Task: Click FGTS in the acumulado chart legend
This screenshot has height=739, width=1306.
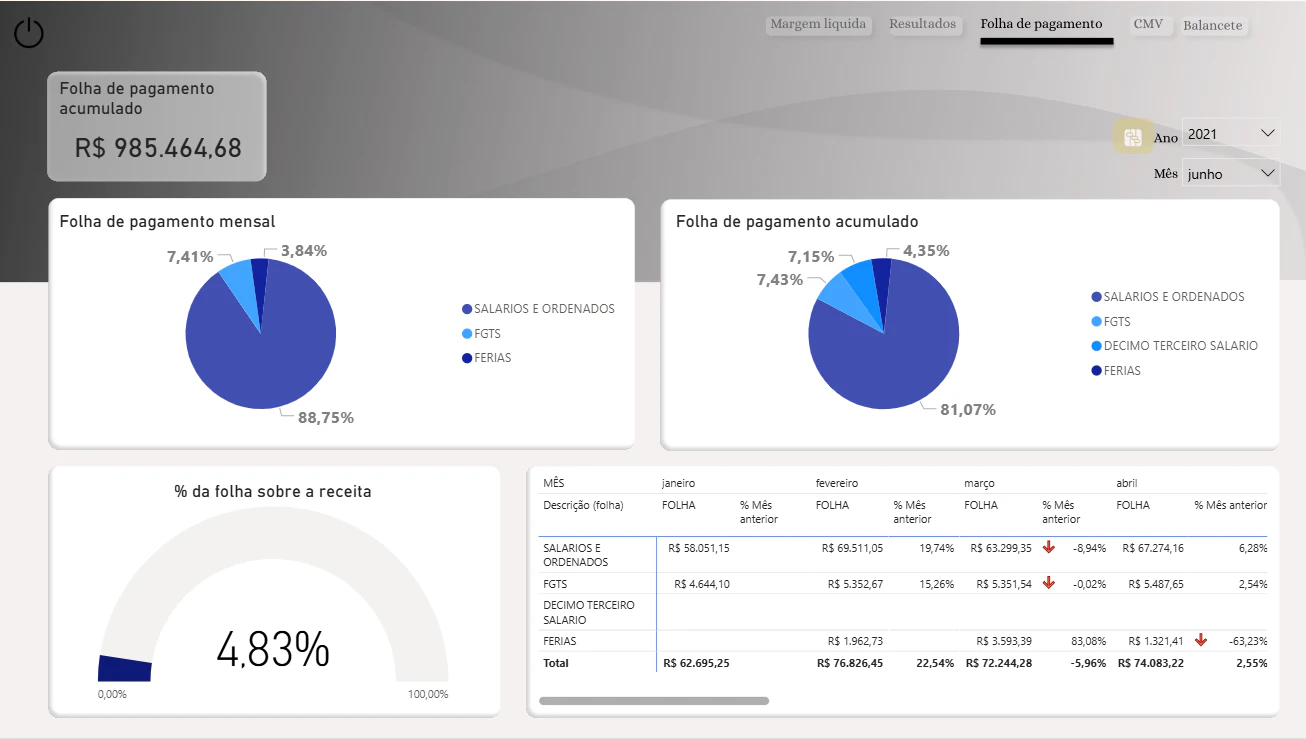Action: click(1111, 322)
